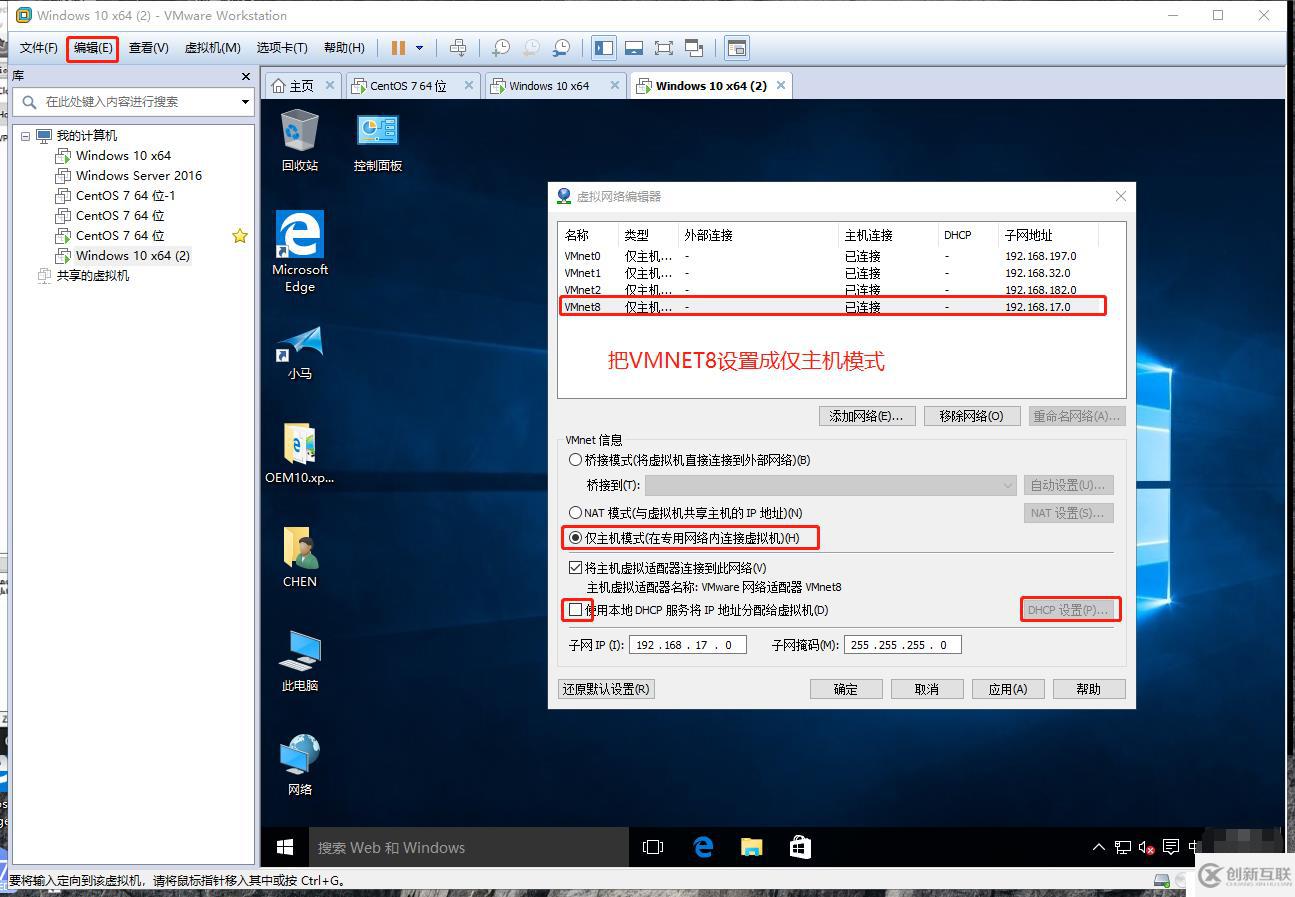
Task: Click 取消 in the virtual network editor
Action: 927,689
